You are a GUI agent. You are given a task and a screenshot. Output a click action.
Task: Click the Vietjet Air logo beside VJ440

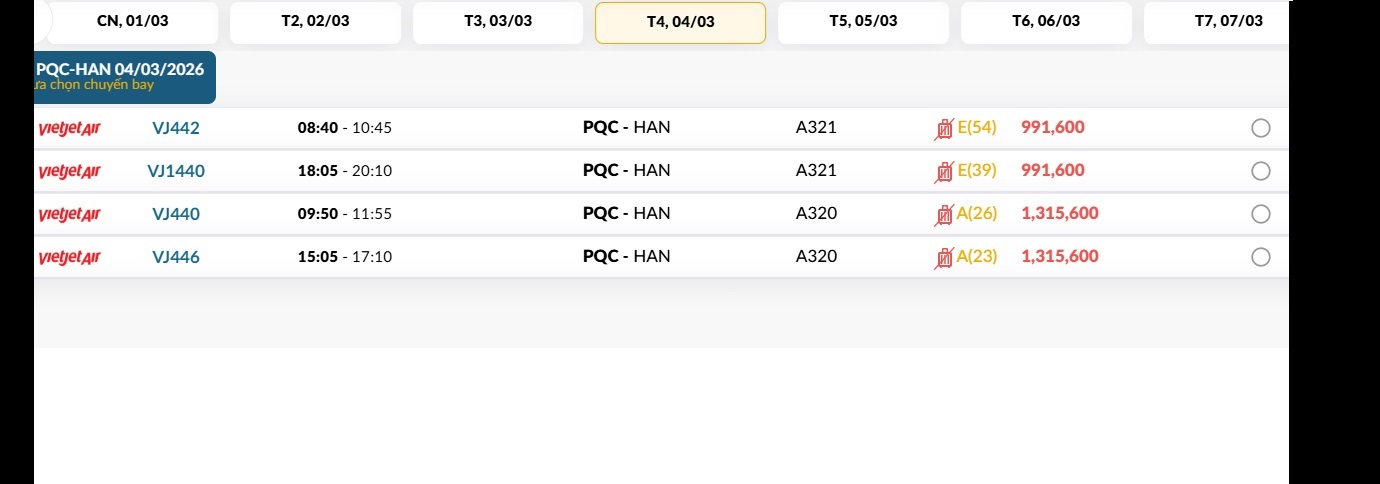point(70,215)
